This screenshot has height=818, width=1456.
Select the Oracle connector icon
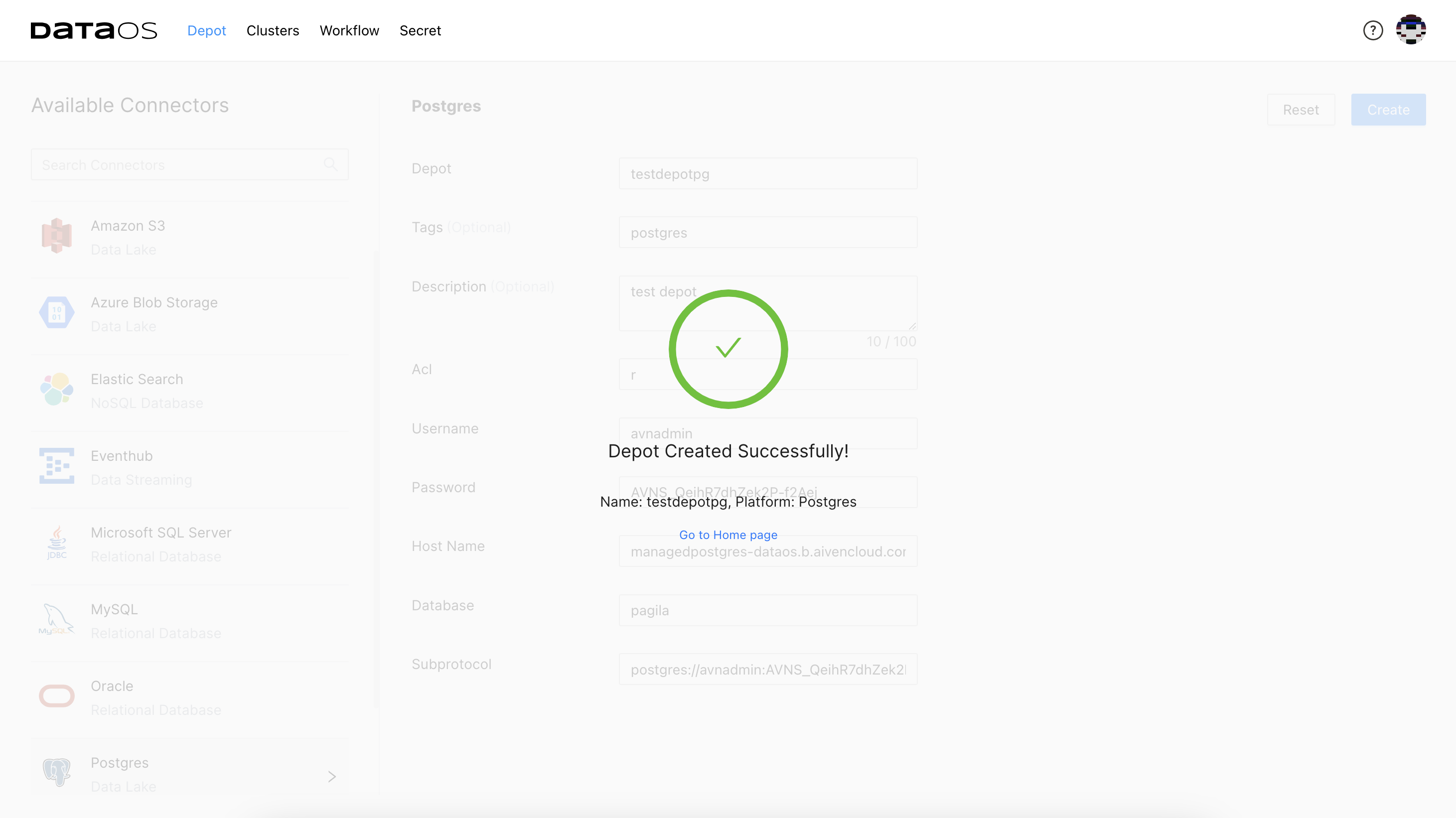pyautogui.click(x=56, y=696)
